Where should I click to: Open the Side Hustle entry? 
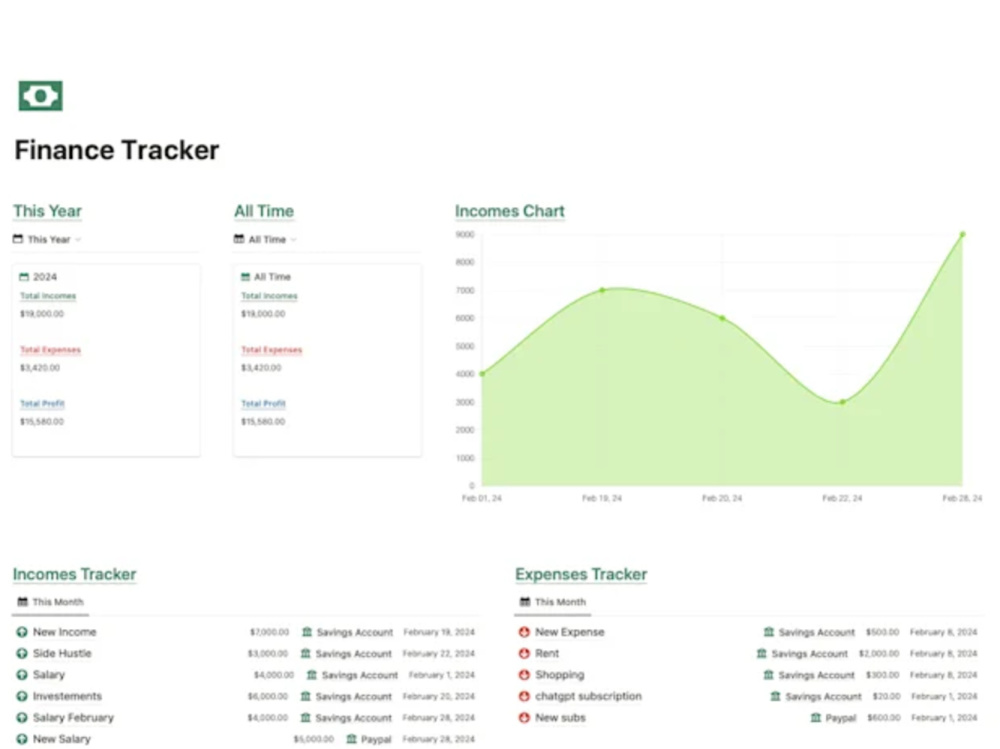(x=62, y=653)
